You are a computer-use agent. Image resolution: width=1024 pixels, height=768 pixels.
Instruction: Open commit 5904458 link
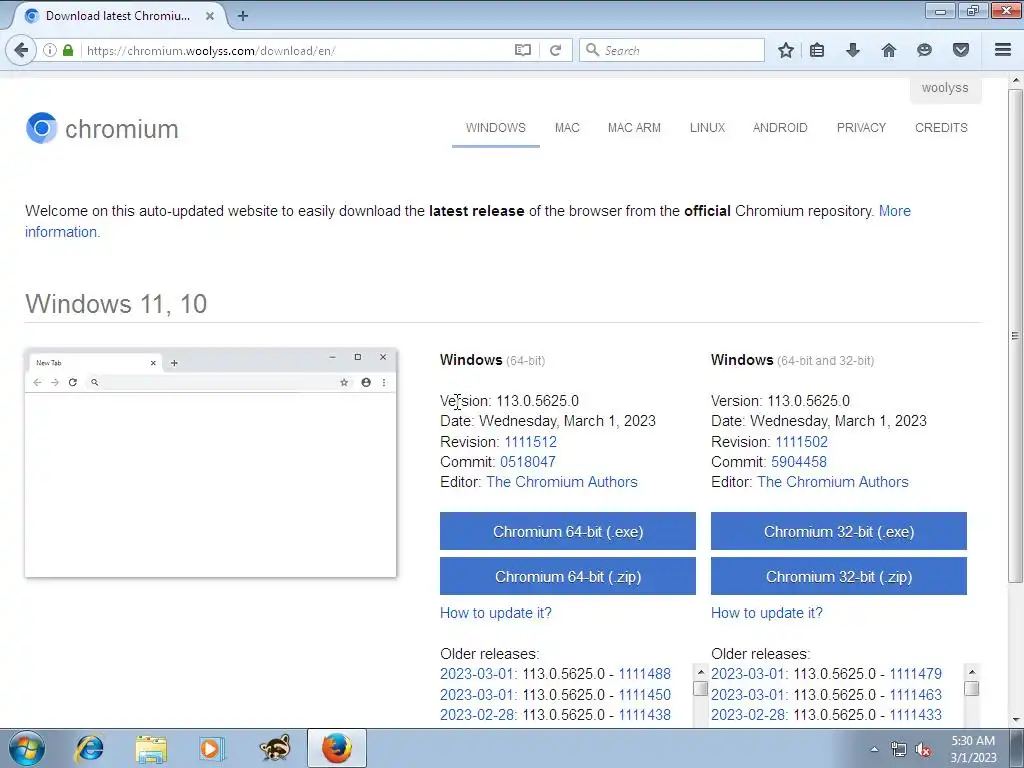(x=799, y=462)
